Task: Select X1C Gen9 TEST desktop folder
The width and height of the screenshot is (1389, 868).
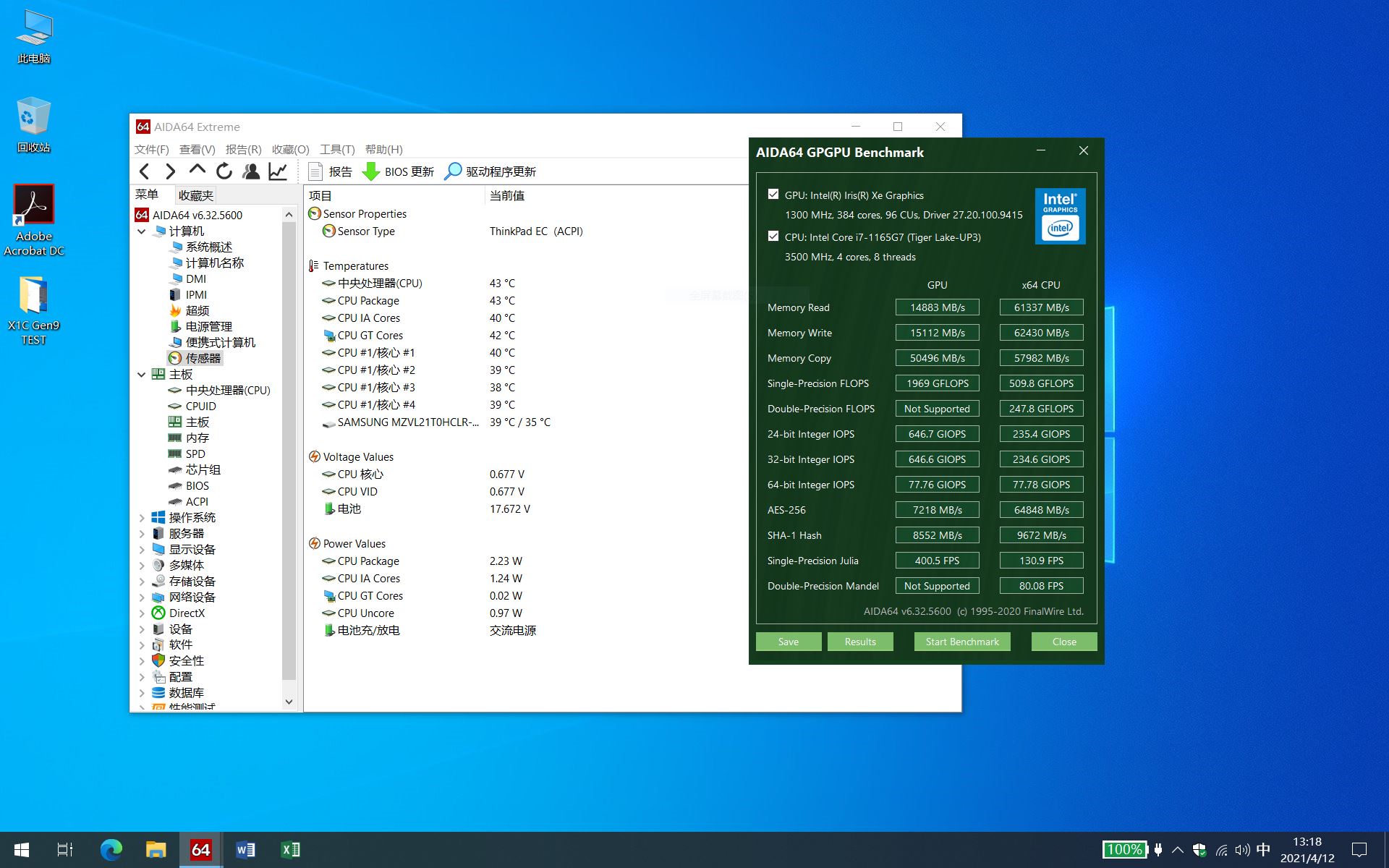Action: 34,311
